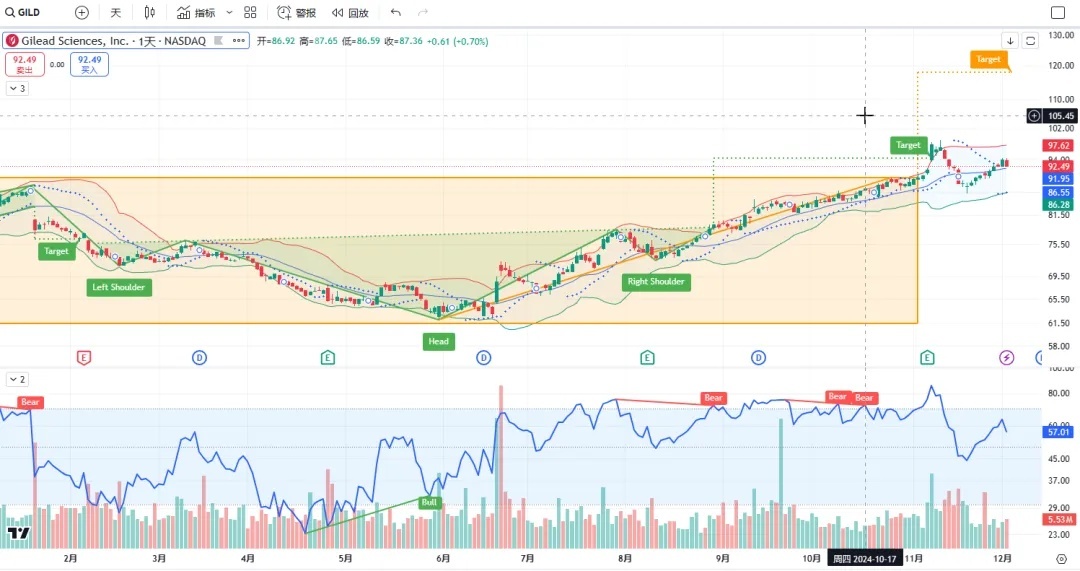This screenshot has width=1080, height=571.
Task: Open the layout setup square icon at top right
Action: (x=1058, y=12)
